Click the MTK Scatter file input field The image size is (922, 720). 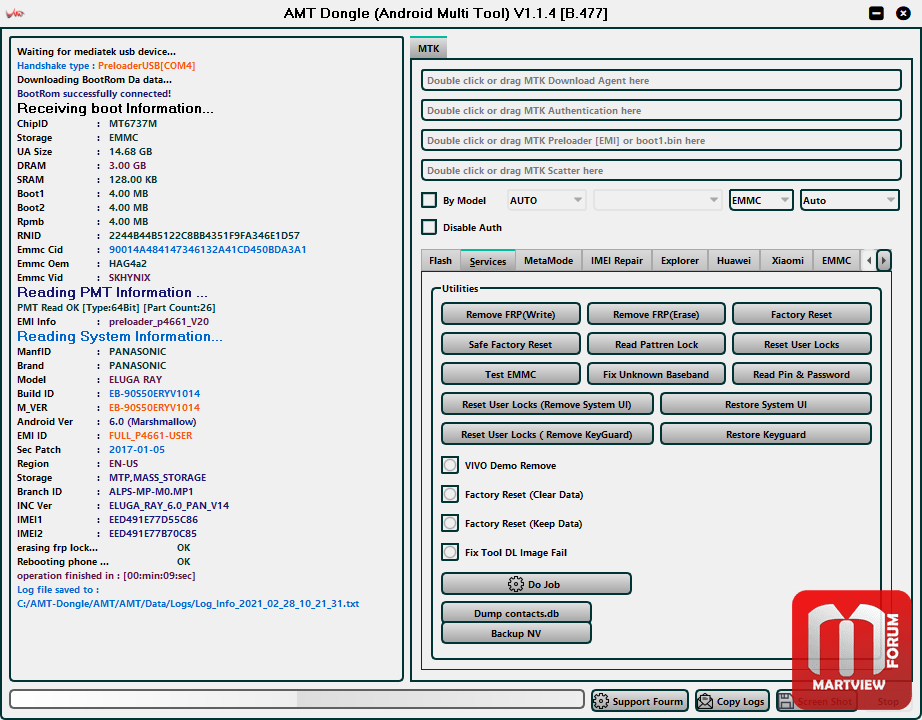click(660, 171)
